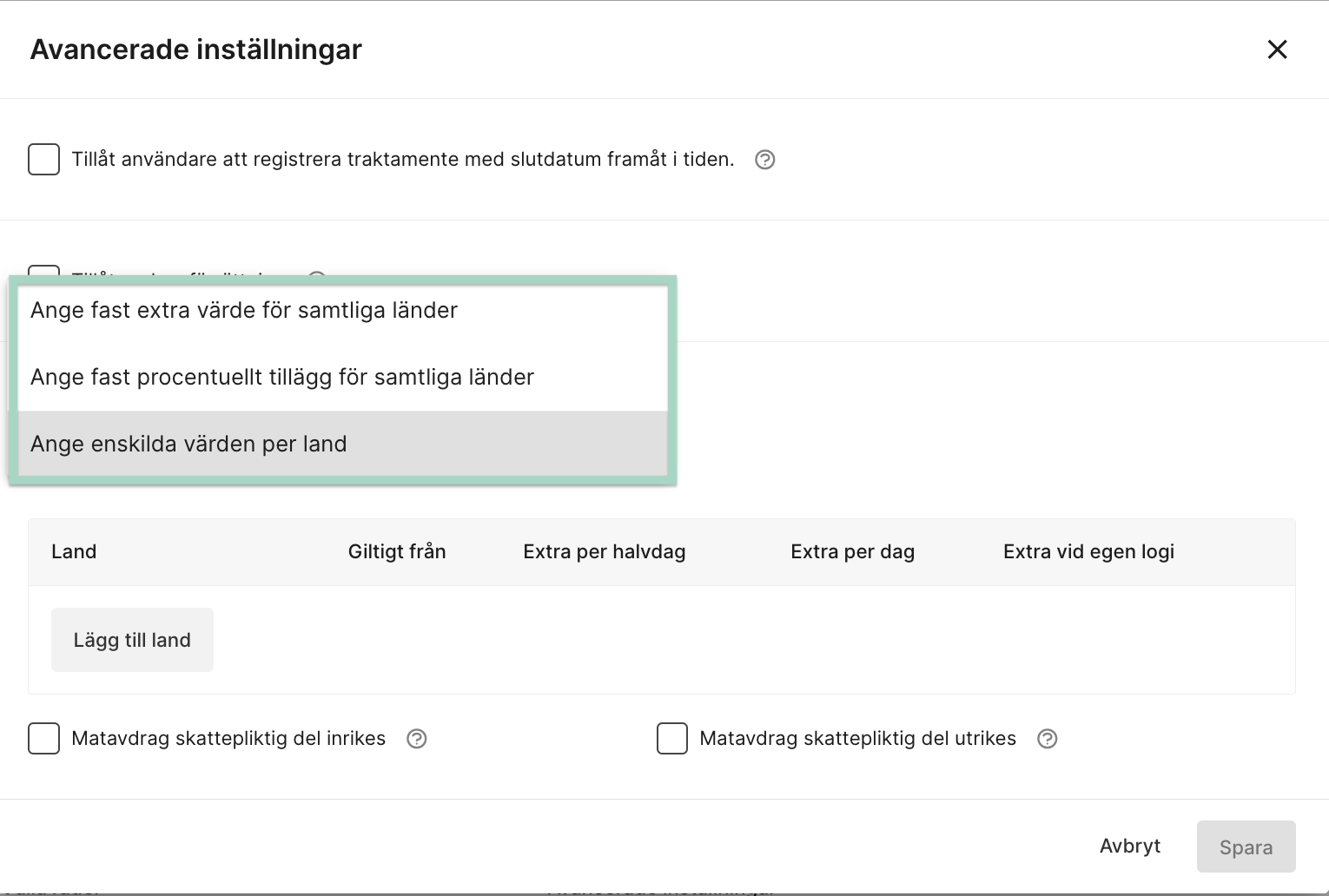Select Ange fast extra värde för samtliga länder

[343, 310]
